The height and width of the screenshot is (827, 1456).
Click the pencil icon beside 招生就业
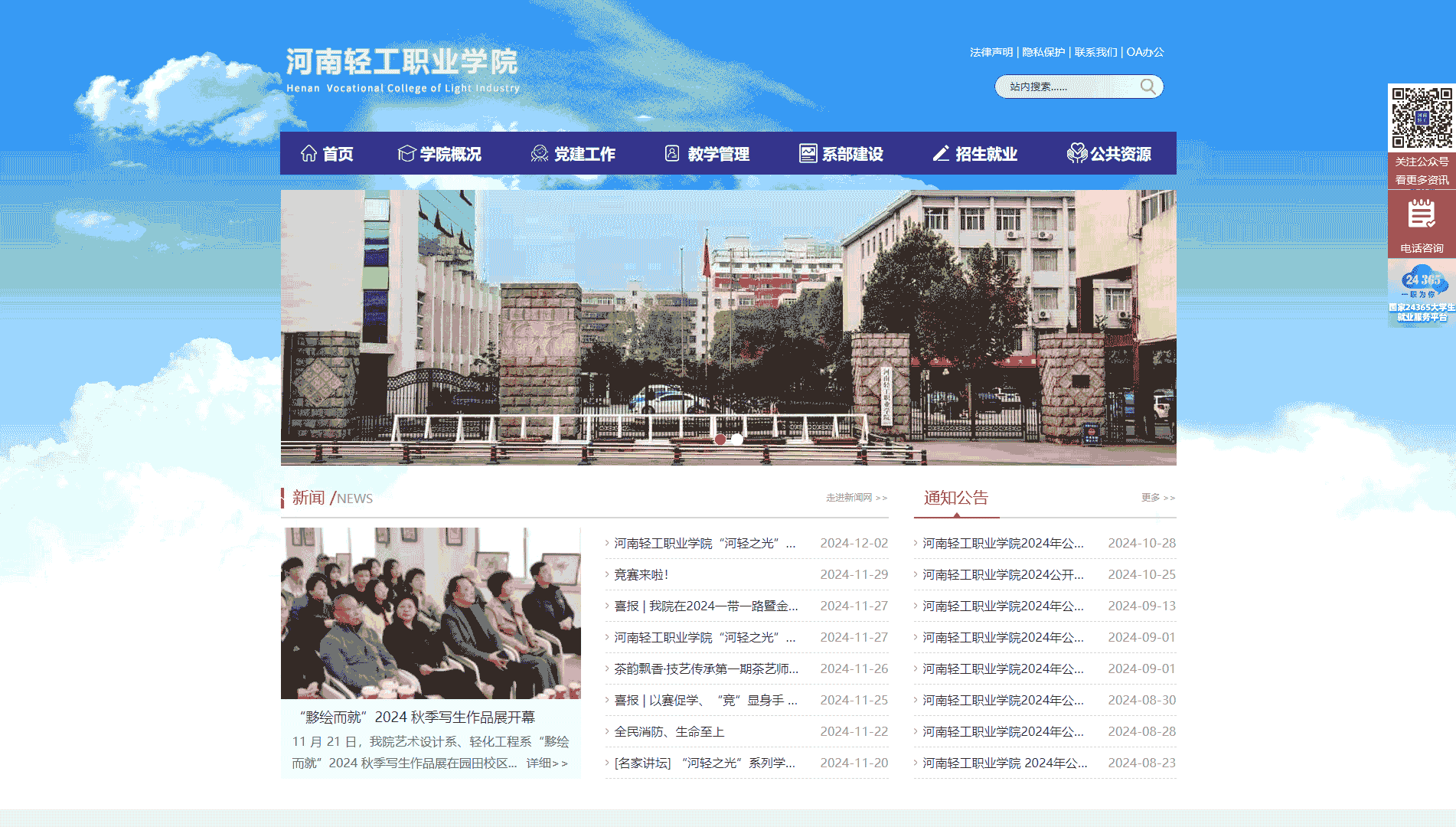(x=942, y=153)
